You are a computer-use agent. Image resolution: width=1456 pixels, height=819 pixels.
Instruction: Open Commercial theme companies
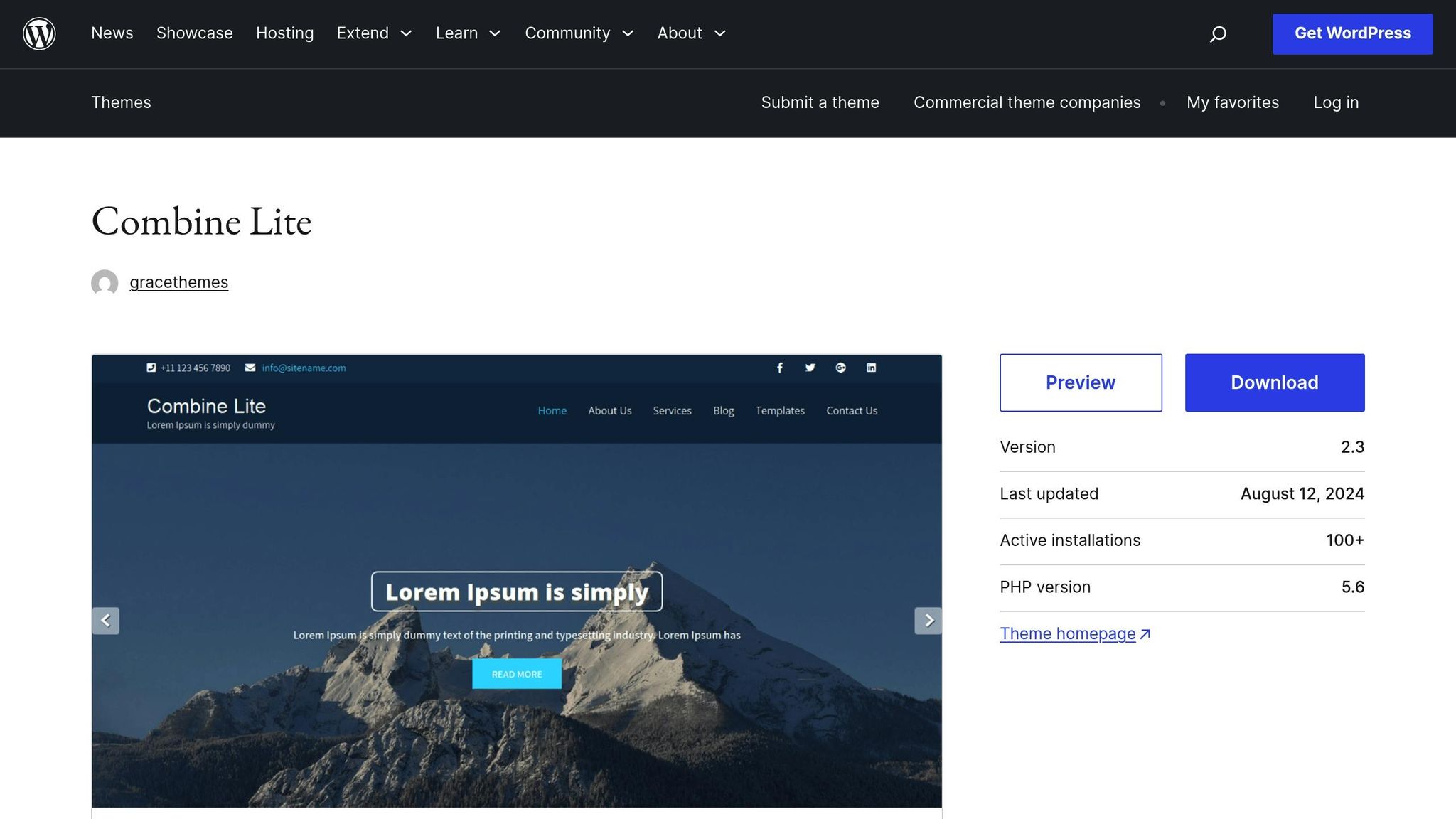(x=1027, y=102)
